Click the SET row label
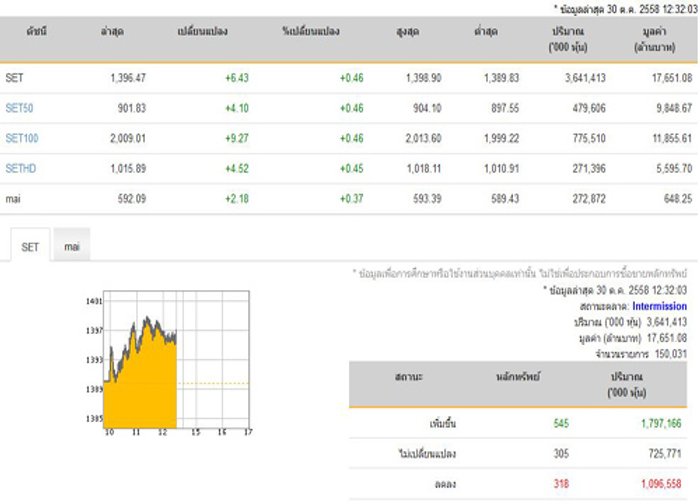The image size is (700, 504). pos(14,78)
